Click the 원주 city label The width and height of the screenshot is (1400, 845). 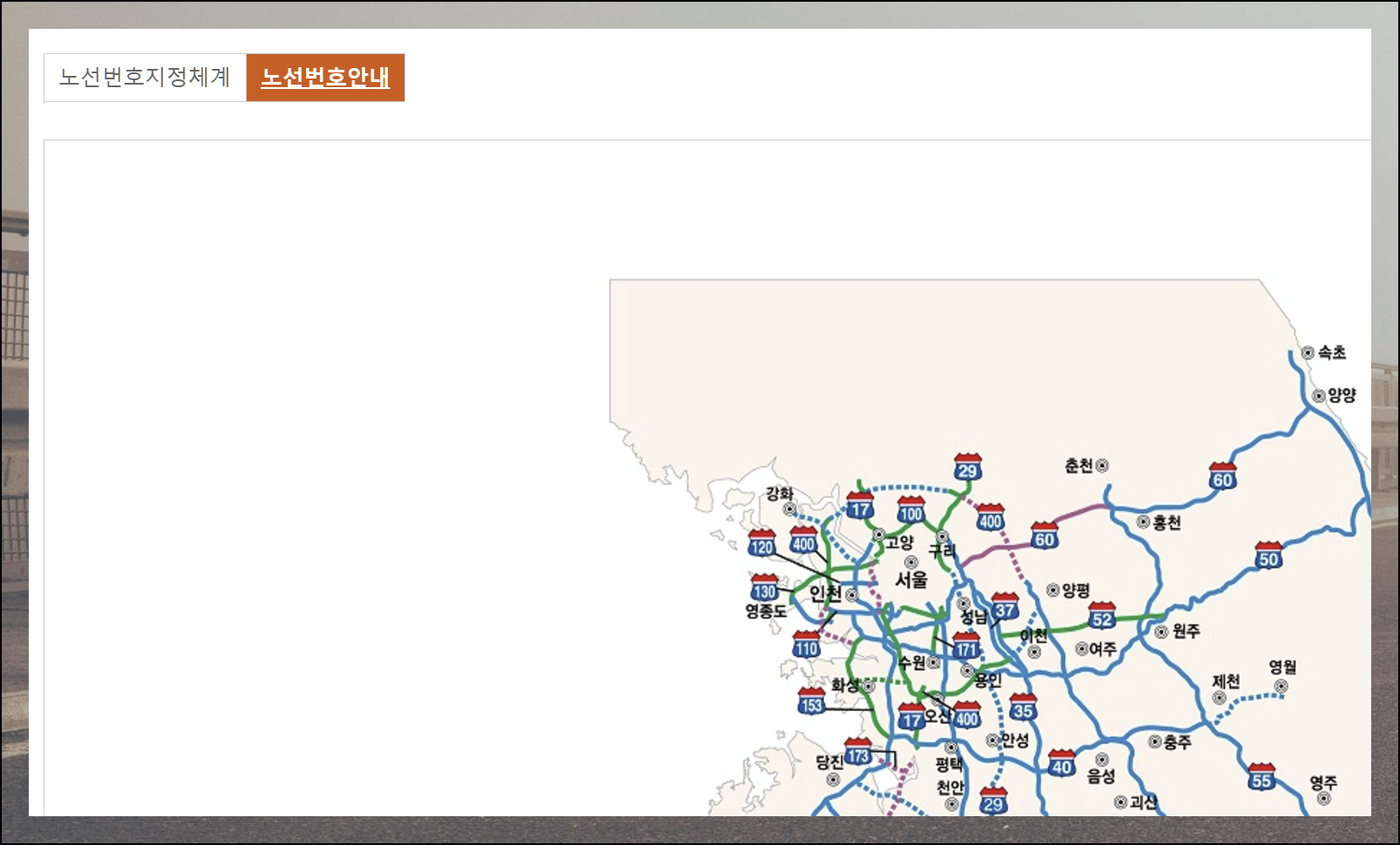tap(1186, 630)
